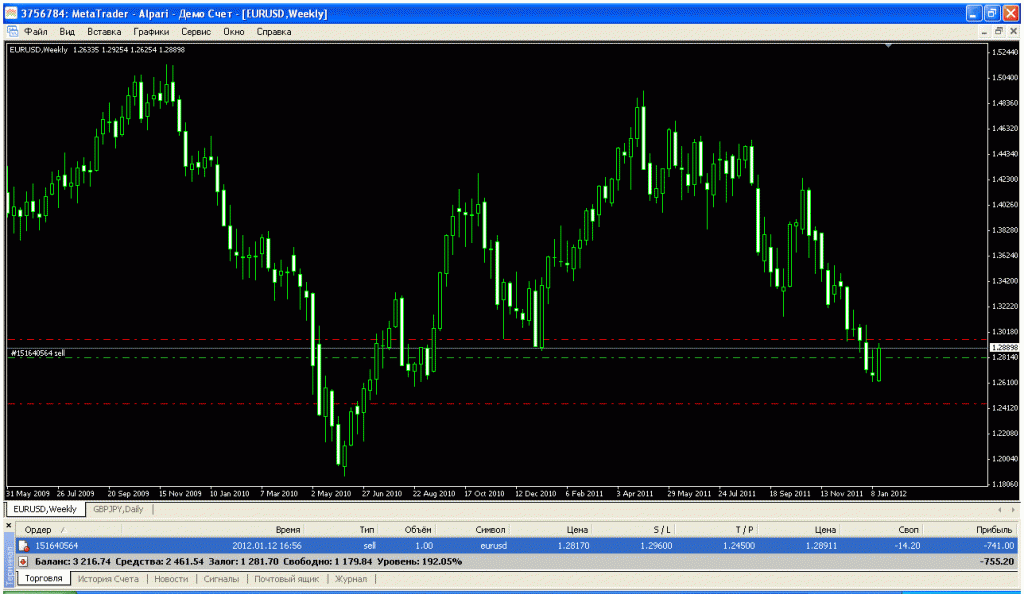The width and height of the screenshot is (1024, 594).
Task: Click the MetaTrader app icon in title bar
Action: (x=12, y=12)
